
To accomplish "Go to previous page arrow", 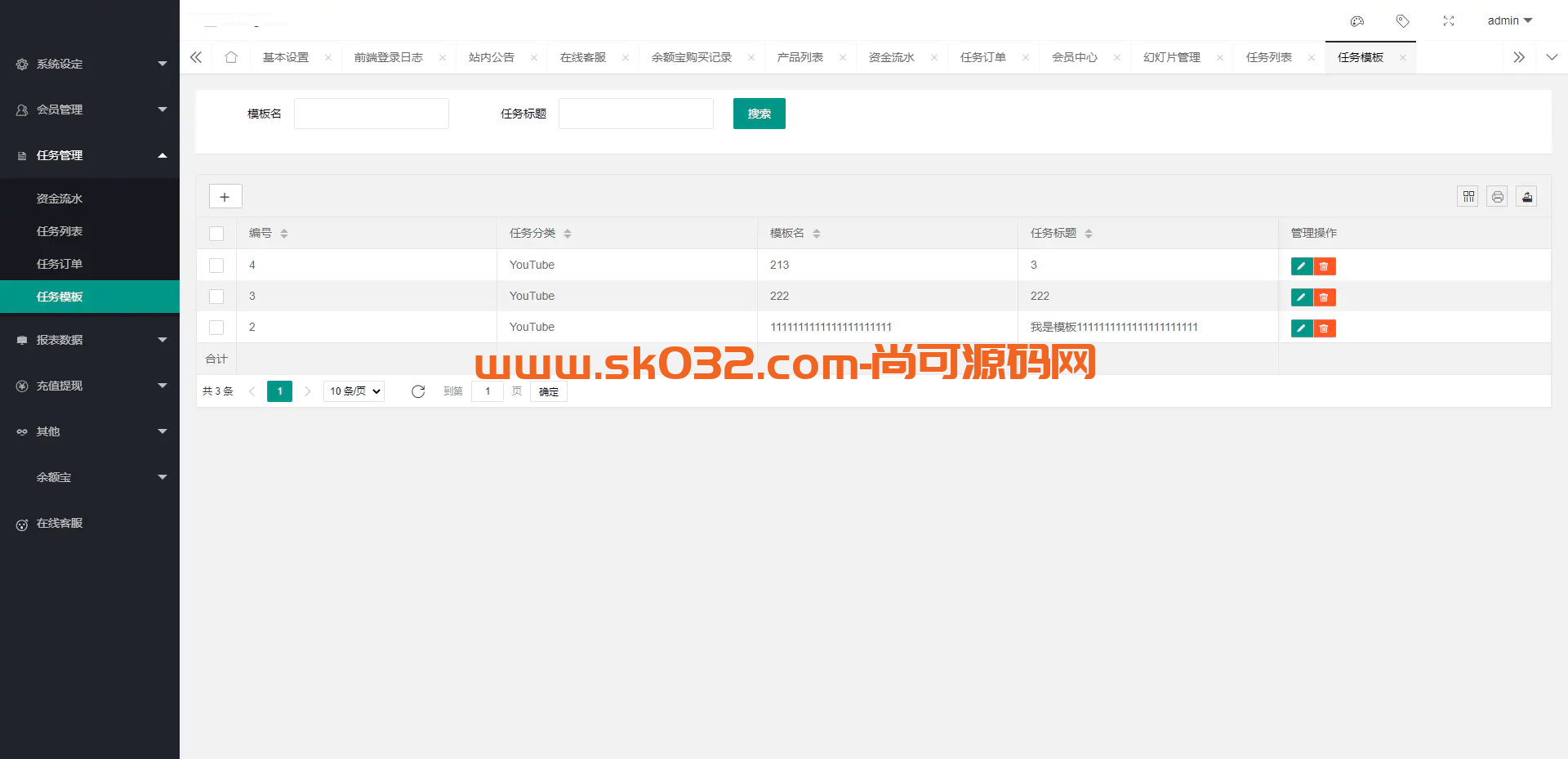I will click(252, 391).
